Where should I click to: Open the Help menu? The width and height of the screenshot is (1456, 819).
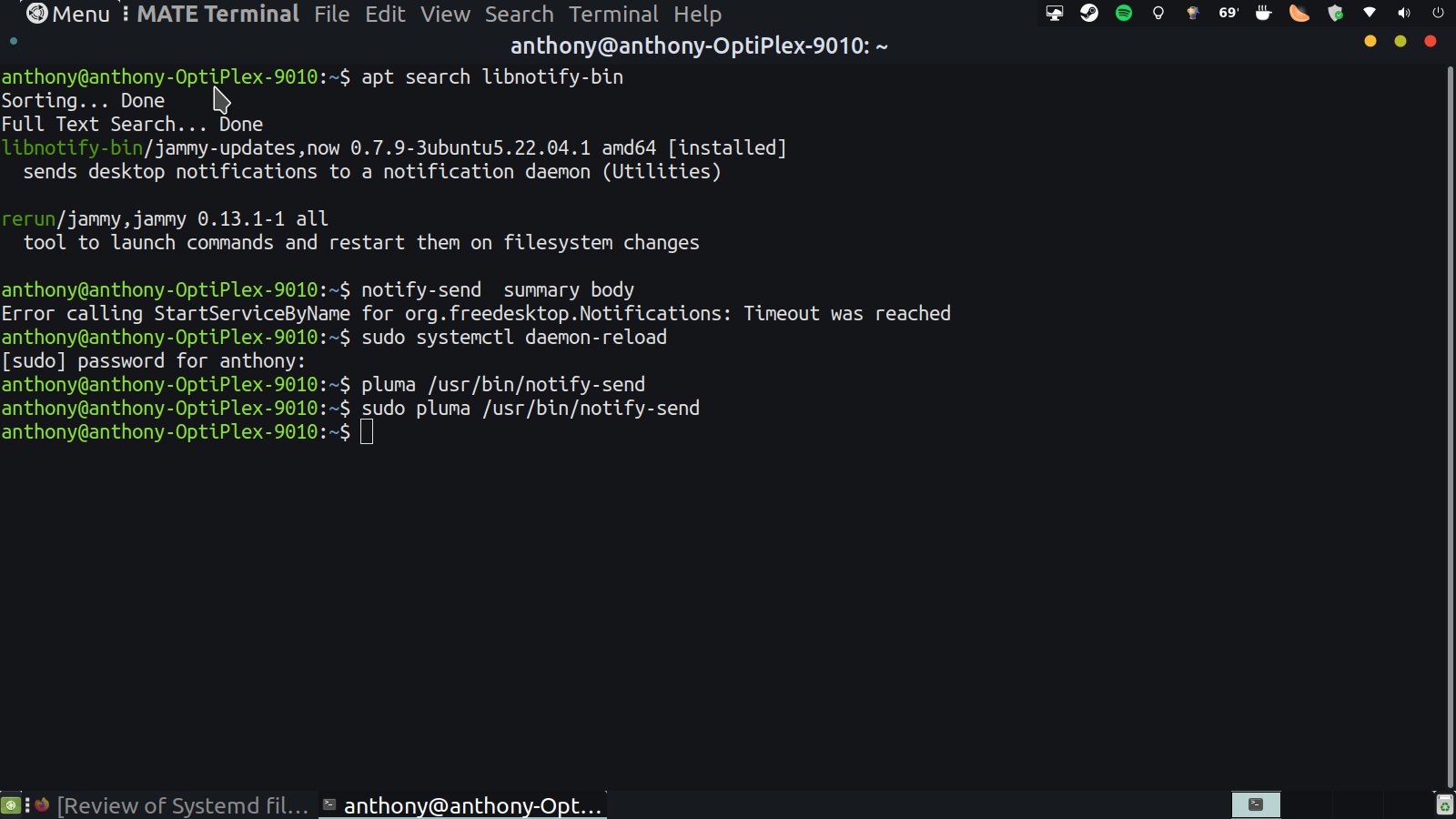pos(698,14)
